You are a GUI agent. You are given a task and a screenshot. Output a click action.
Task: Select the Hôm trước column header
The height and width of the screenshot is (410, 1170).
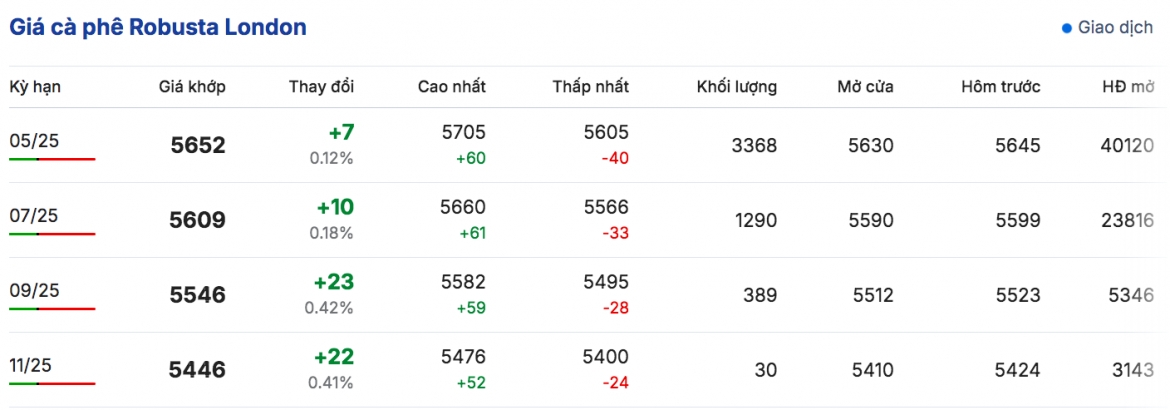pos(1001,87)
